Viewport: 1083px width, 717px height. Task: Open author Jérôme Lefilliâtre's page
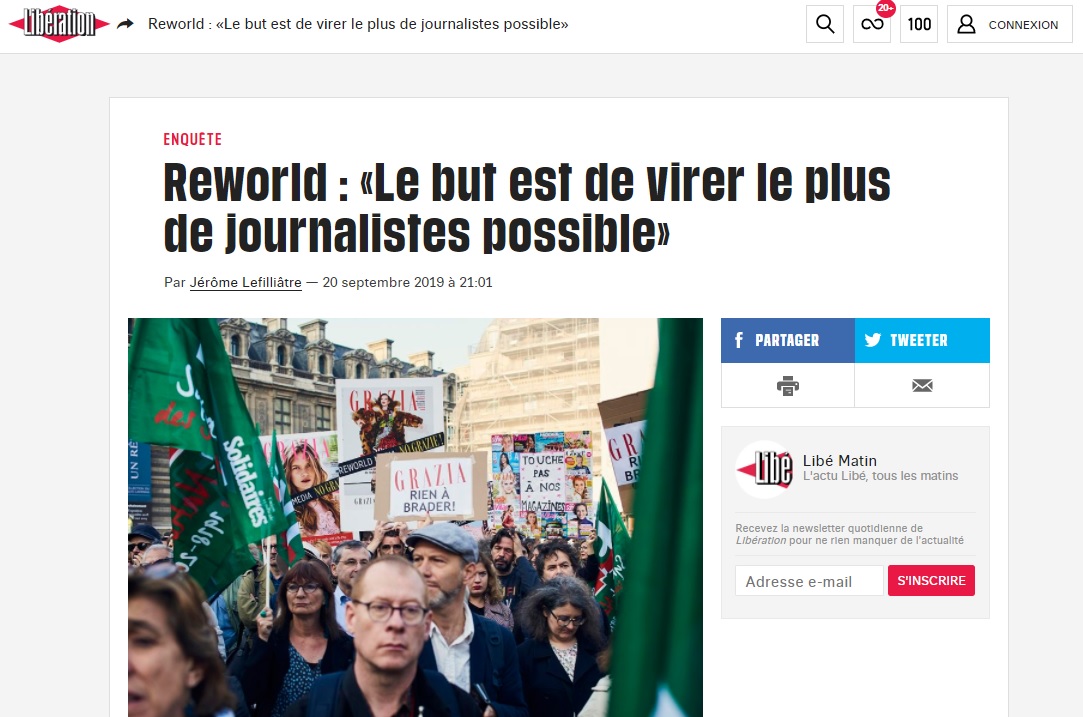[245, 283]
